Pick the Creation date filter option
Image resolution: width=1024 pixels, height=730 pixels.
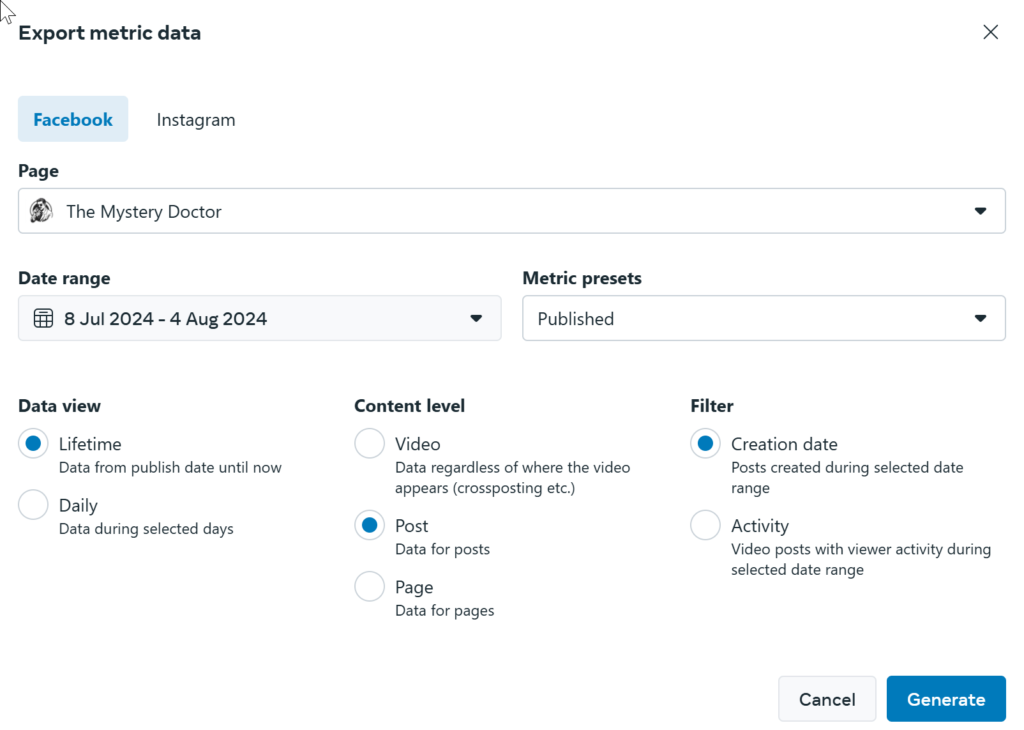706,444
